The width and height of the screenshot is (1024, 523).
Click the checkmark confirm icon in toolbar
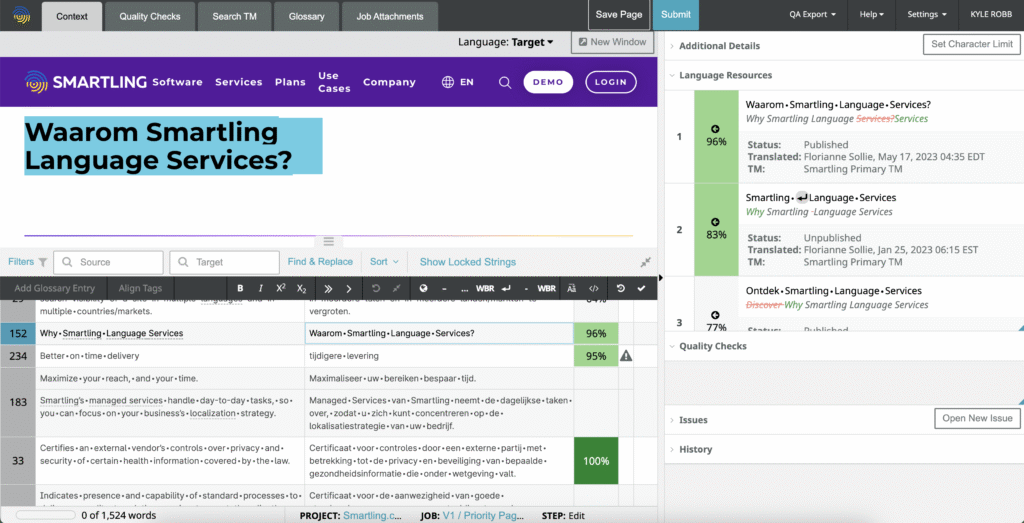(641, 289)
